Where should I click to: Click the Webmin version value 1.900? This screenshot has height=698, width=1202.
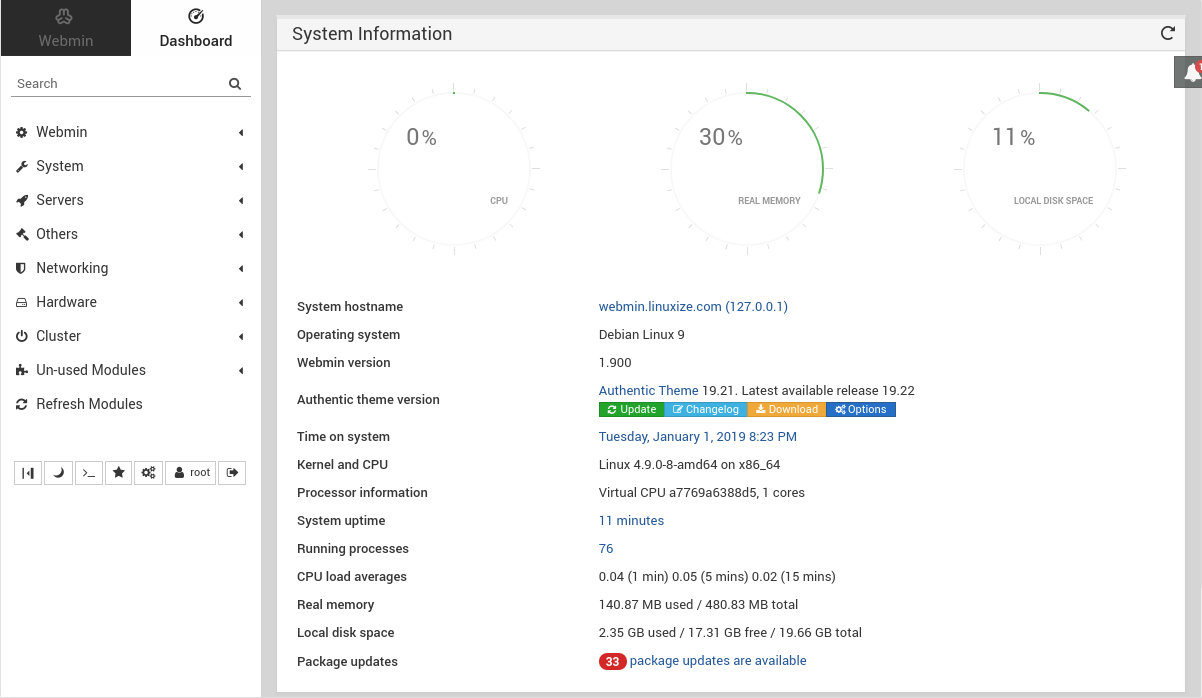click(x=615, y=363)
